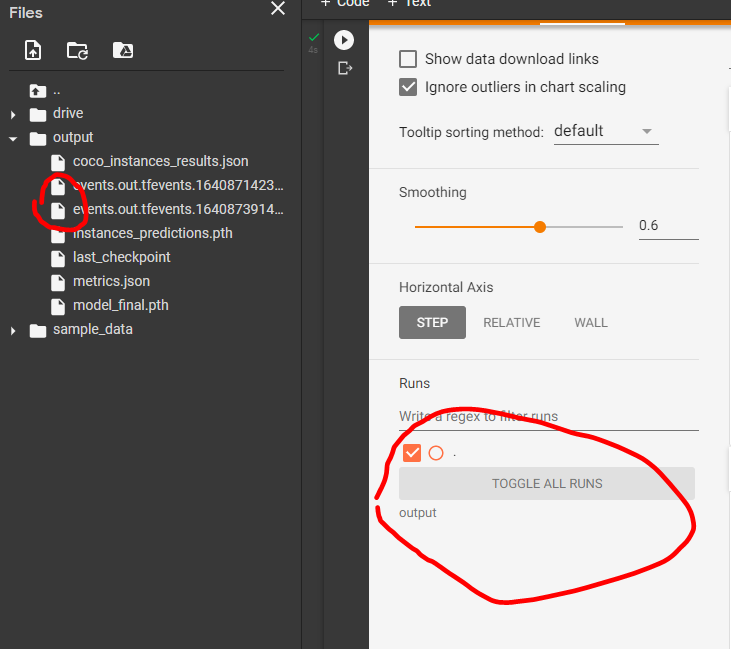Click the upload file icon in Files
Screen dimensions: 731x649
[33, 50]
